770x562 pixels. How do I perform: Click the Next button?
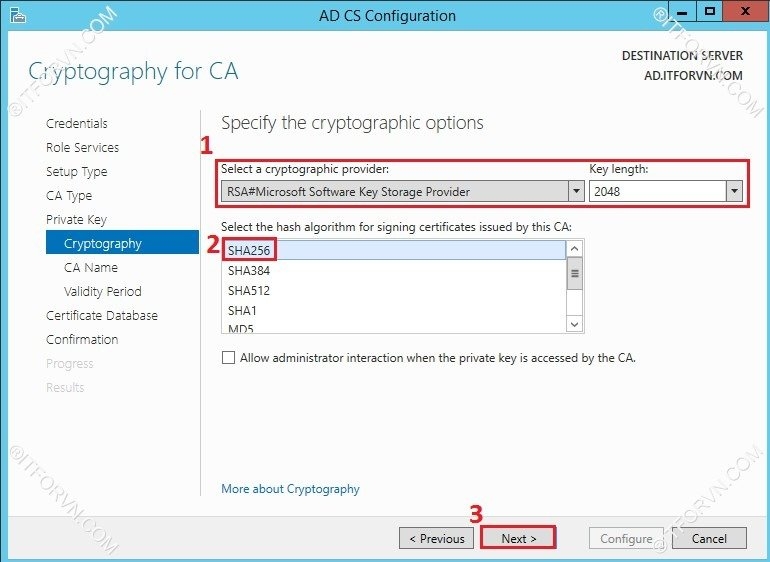(x=518, y=538)
